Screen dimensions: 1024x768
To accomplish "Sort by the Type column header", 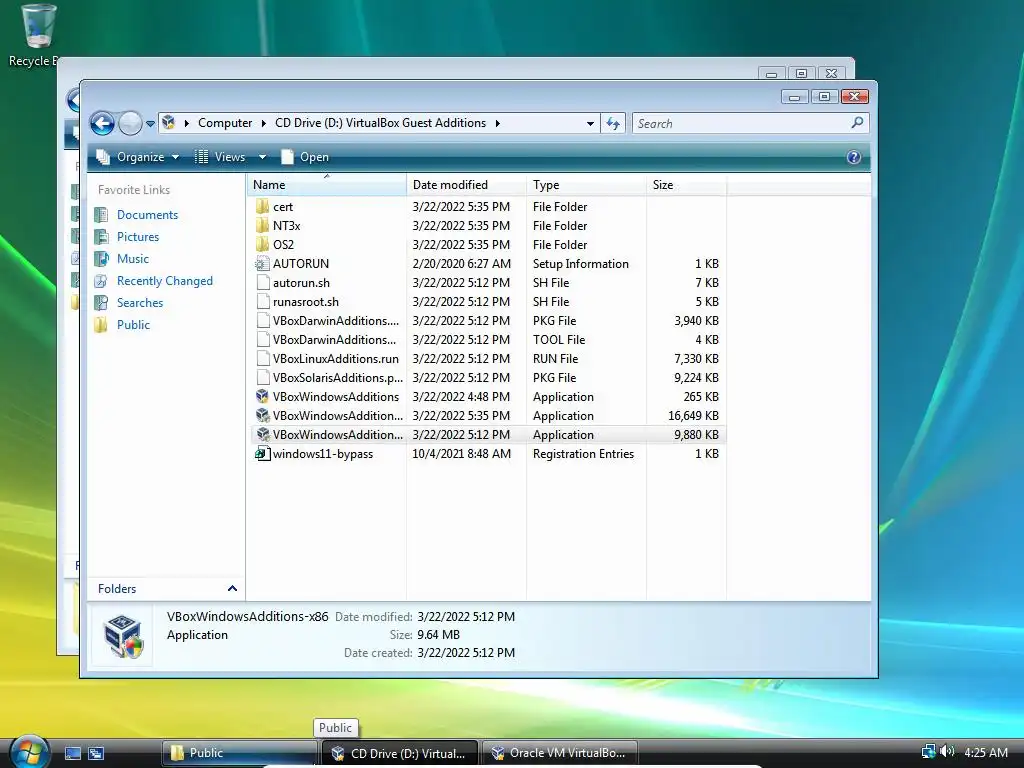I will 586,185.
